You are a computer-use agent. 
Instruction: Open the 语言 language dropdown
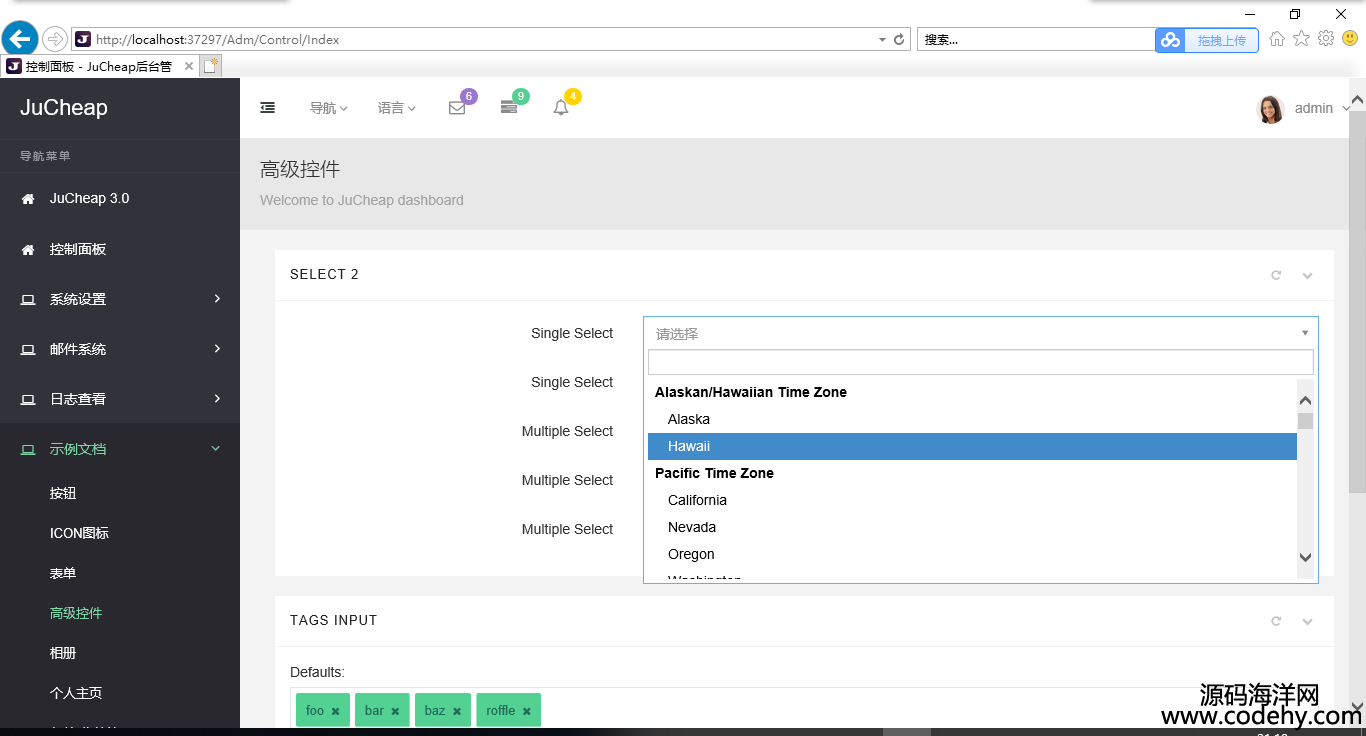(396, 108)
